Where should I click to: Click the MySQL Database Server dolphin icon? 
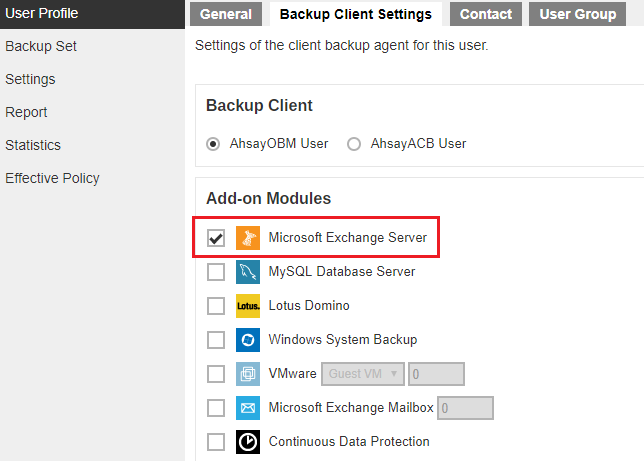[x=248, y=272]
